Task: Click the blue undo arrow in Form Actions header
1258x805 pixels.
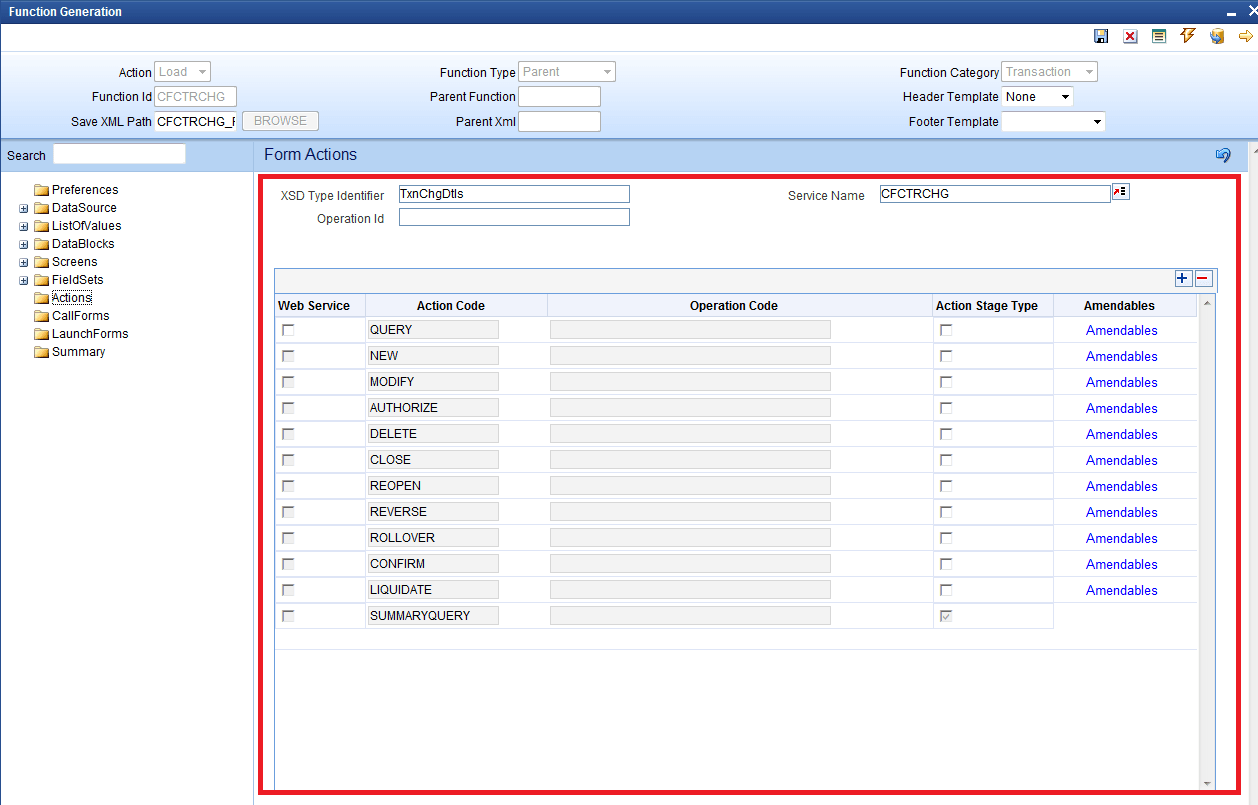Action: click(1223, 155)
